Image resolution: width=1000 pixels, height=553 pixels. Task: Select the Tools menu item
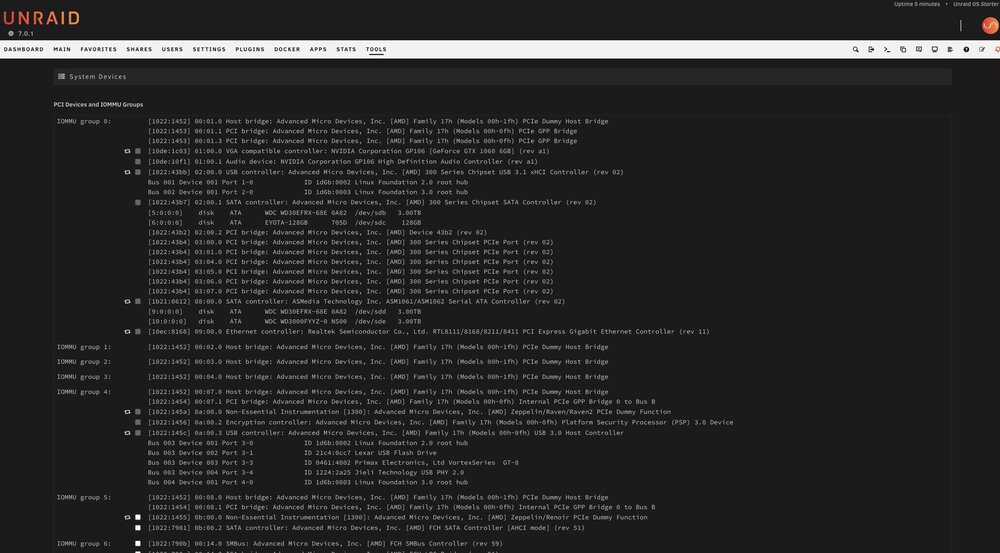[x=376, y=49]
